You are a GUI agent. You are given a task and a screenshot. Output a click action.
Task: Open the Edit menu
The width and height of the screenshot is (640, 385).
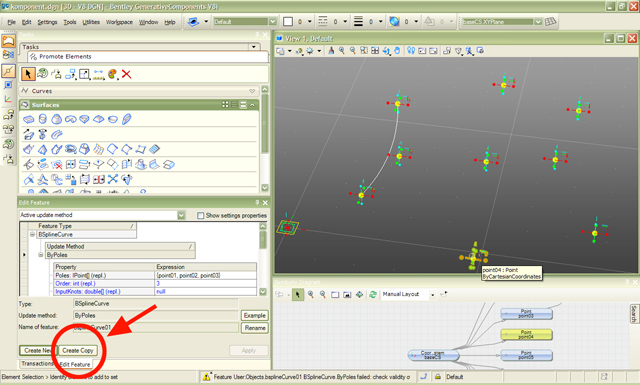coord(27,22)
